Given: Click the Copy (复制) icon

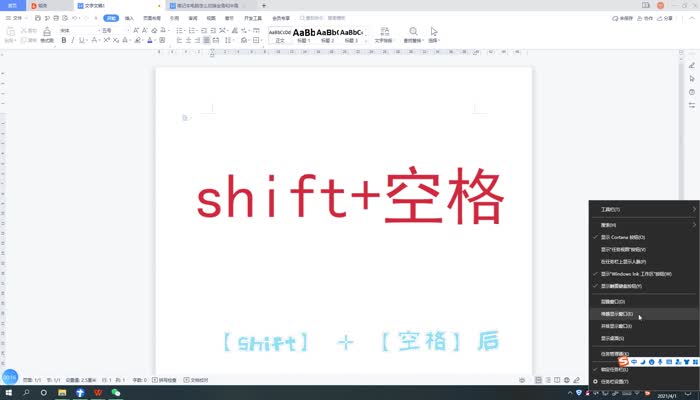Looking at the screenshot, I should click(24, 40).
